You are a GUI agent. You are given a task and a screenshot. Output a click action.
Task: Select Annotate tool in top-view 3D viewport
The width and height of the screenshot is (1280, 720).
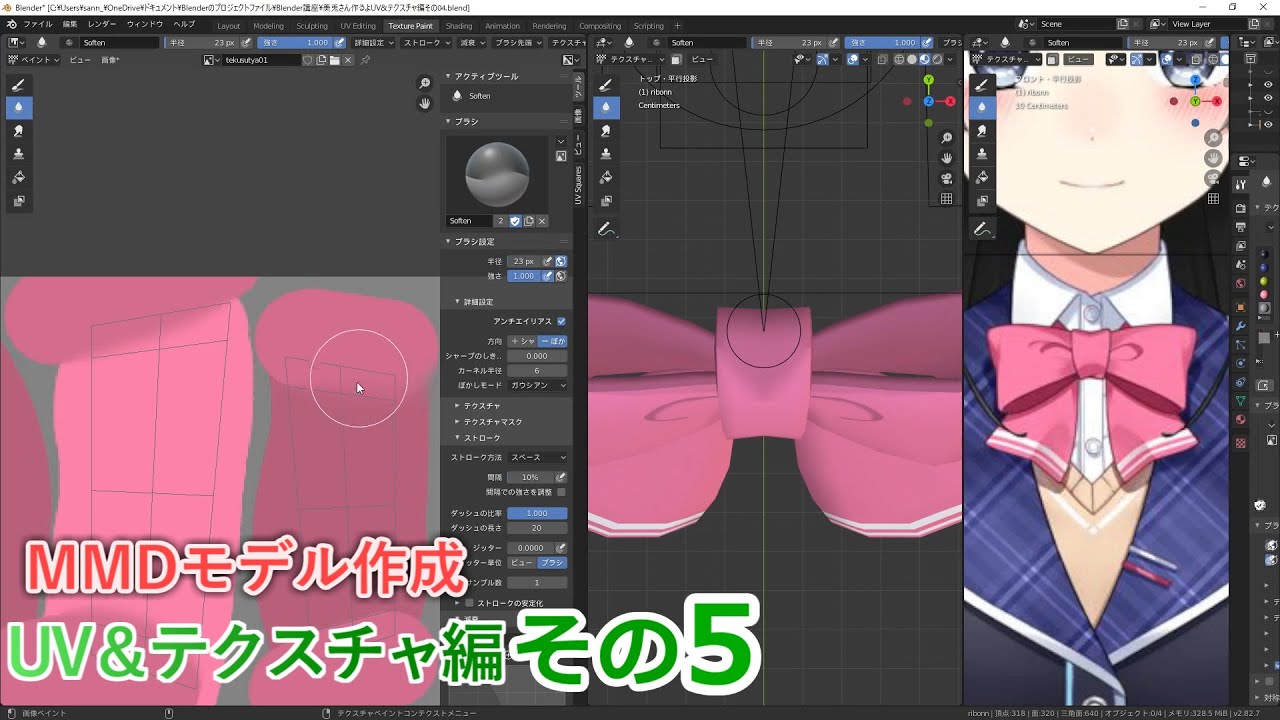click(605, 230)
